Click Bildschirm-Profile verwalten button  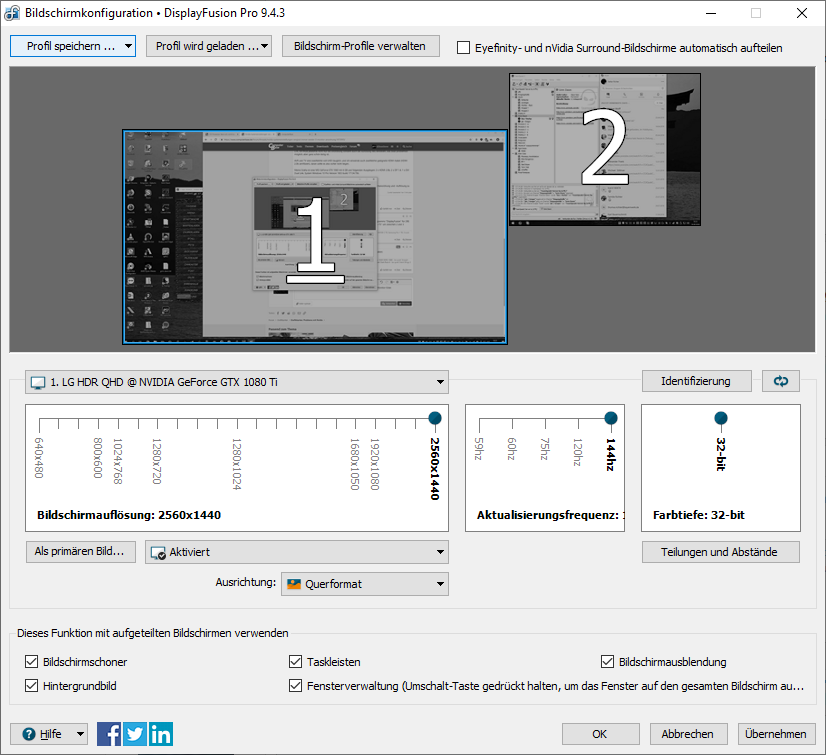pos(360,46)
